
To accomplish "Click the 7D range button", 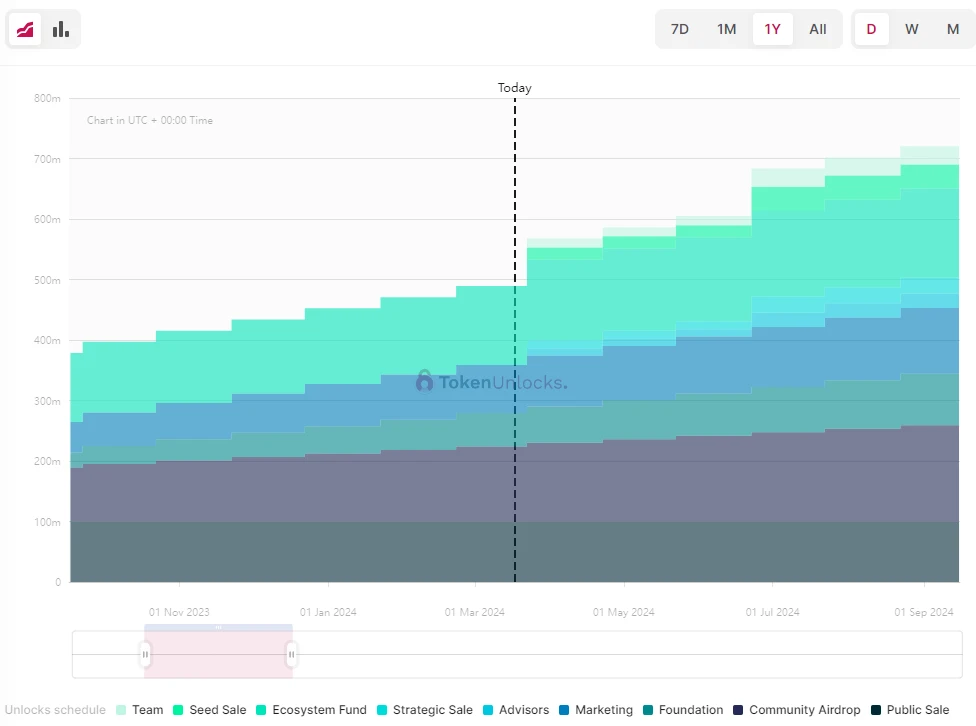I will pos(680,29).
